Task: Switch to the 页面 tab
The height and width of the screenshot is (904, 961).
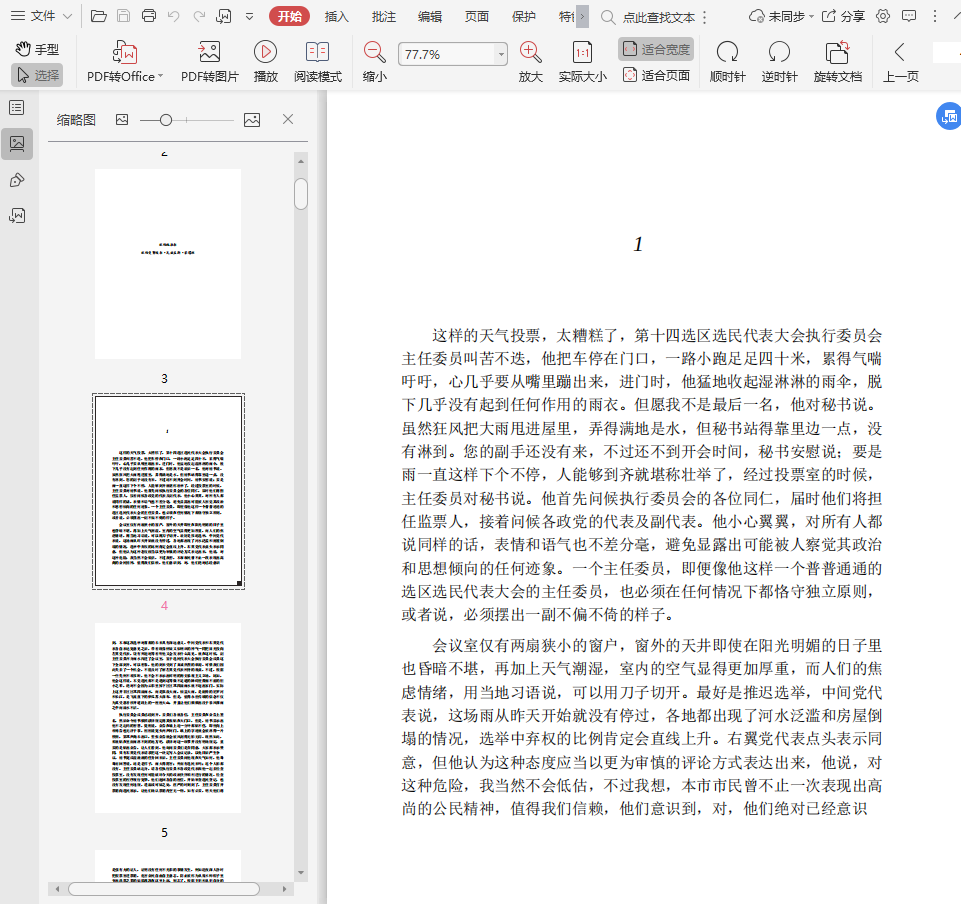Action: tap(476, 17)
